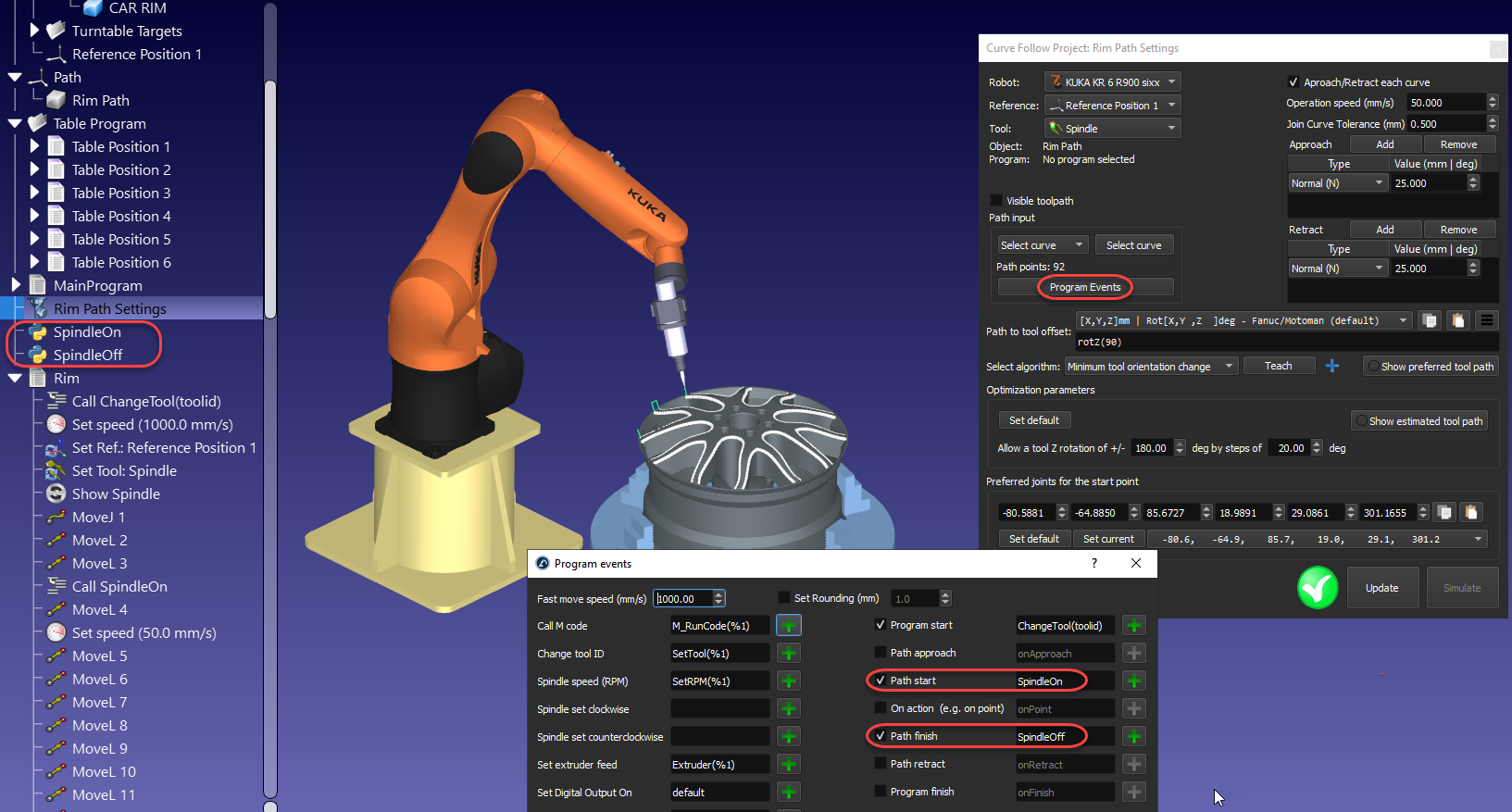
Task: Enable the Visible toolpath checkbox
Action: point(996,200)
